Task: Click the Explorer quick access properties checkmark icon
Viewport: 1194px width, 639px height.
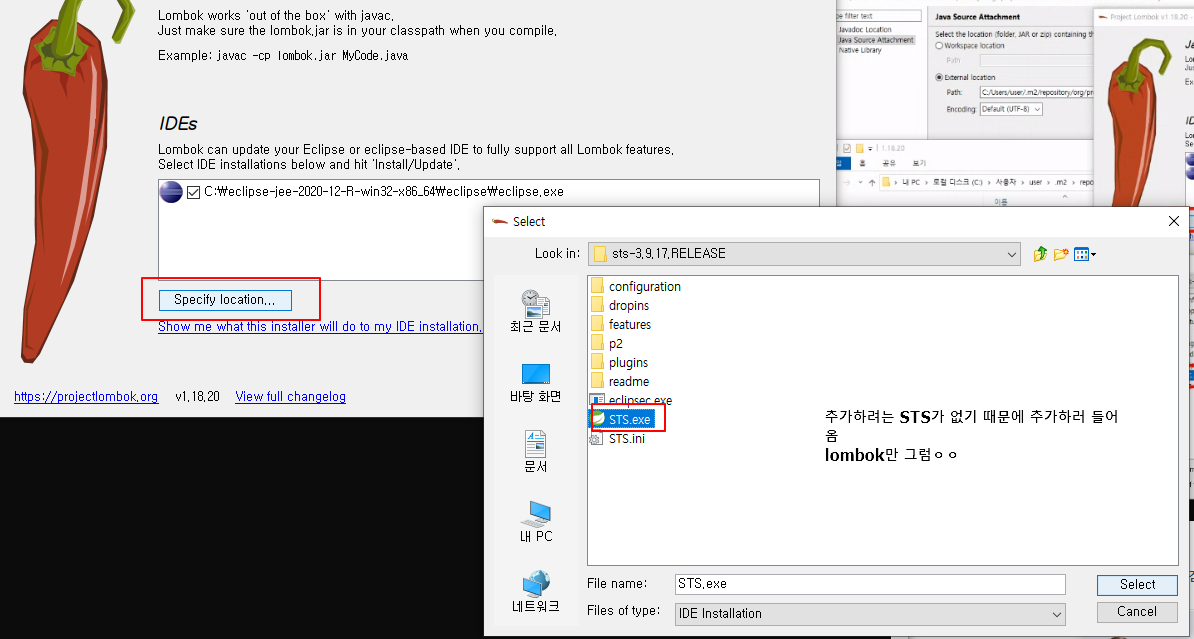Action: pos(847,148)
